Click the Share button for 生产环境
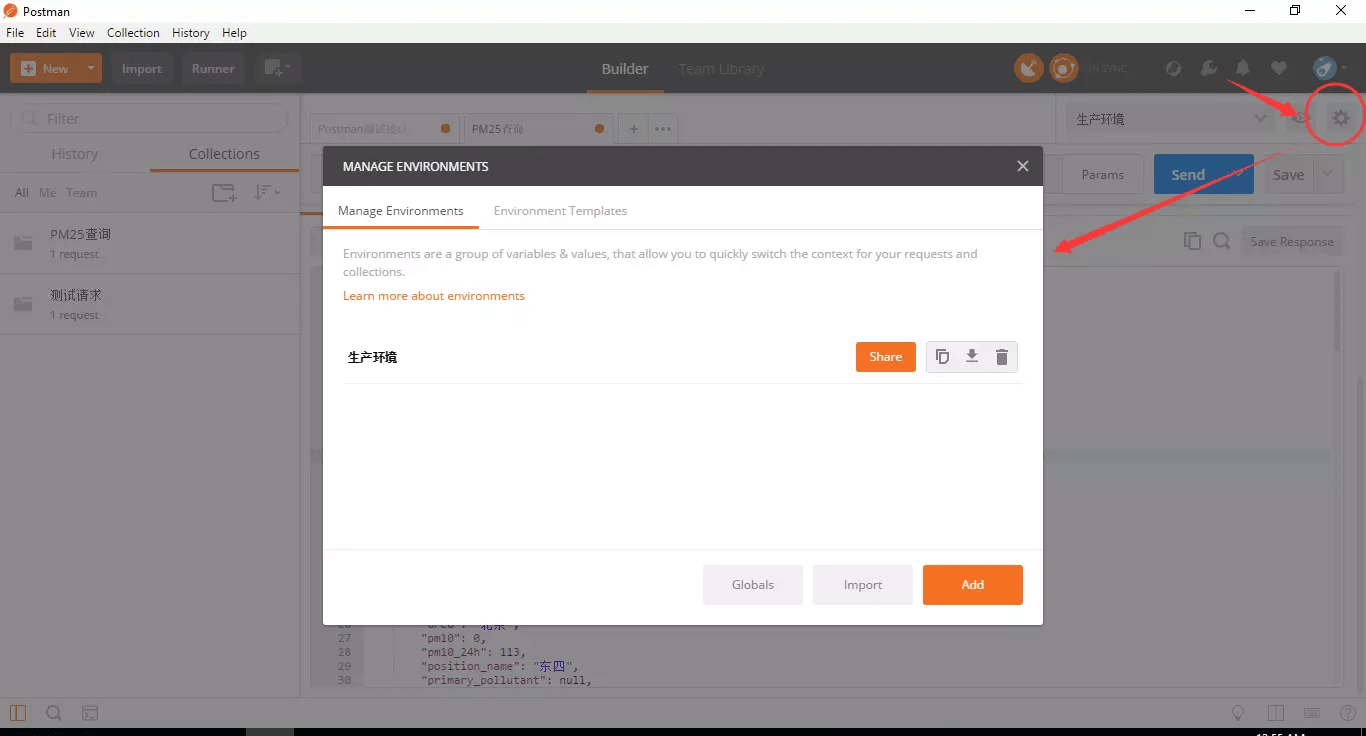This screenshot has height=736, width=1366. coord(886,357)
